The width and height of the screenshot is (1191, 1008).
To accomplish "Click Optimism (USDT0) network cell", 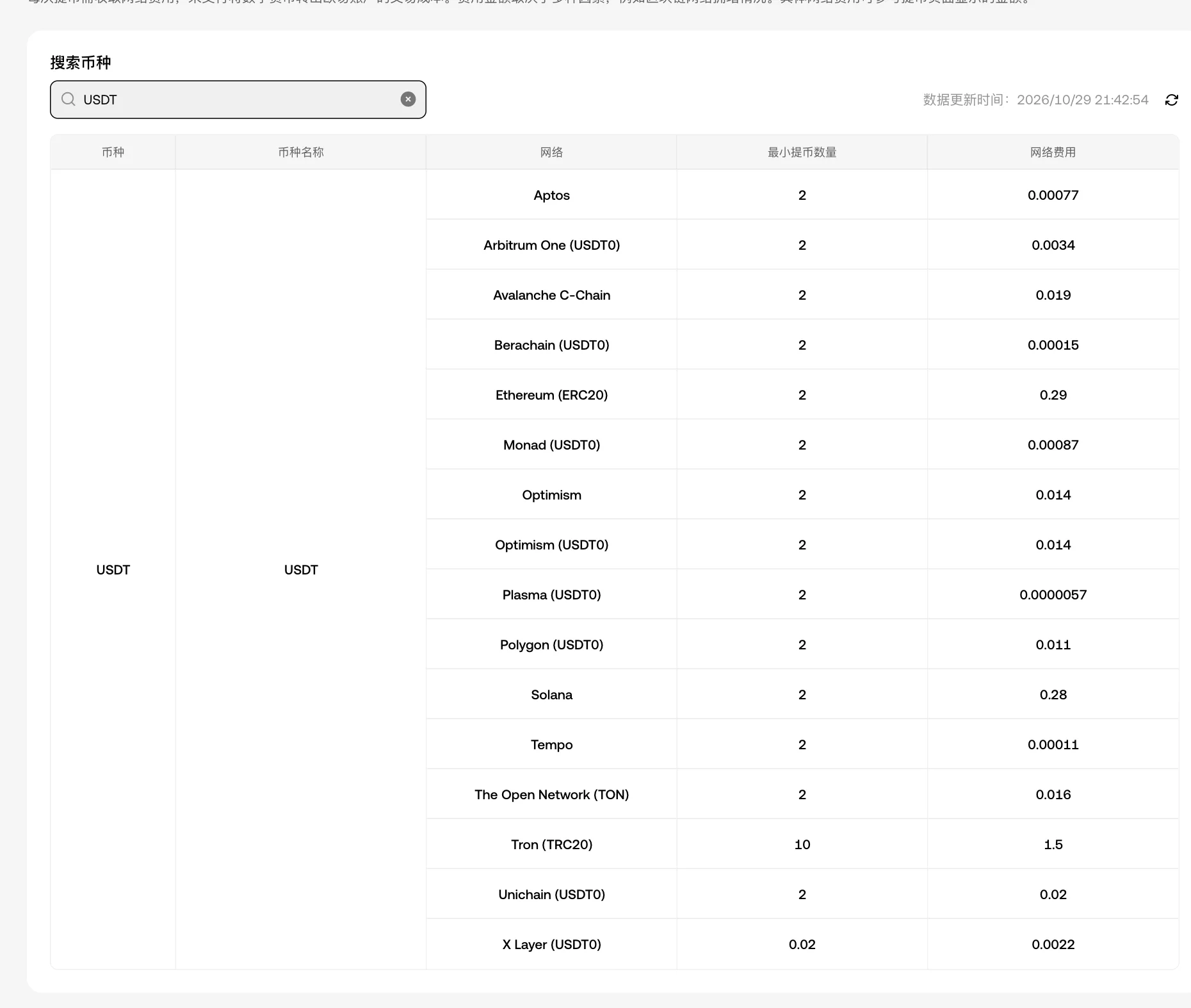I will tap(551, 545).
